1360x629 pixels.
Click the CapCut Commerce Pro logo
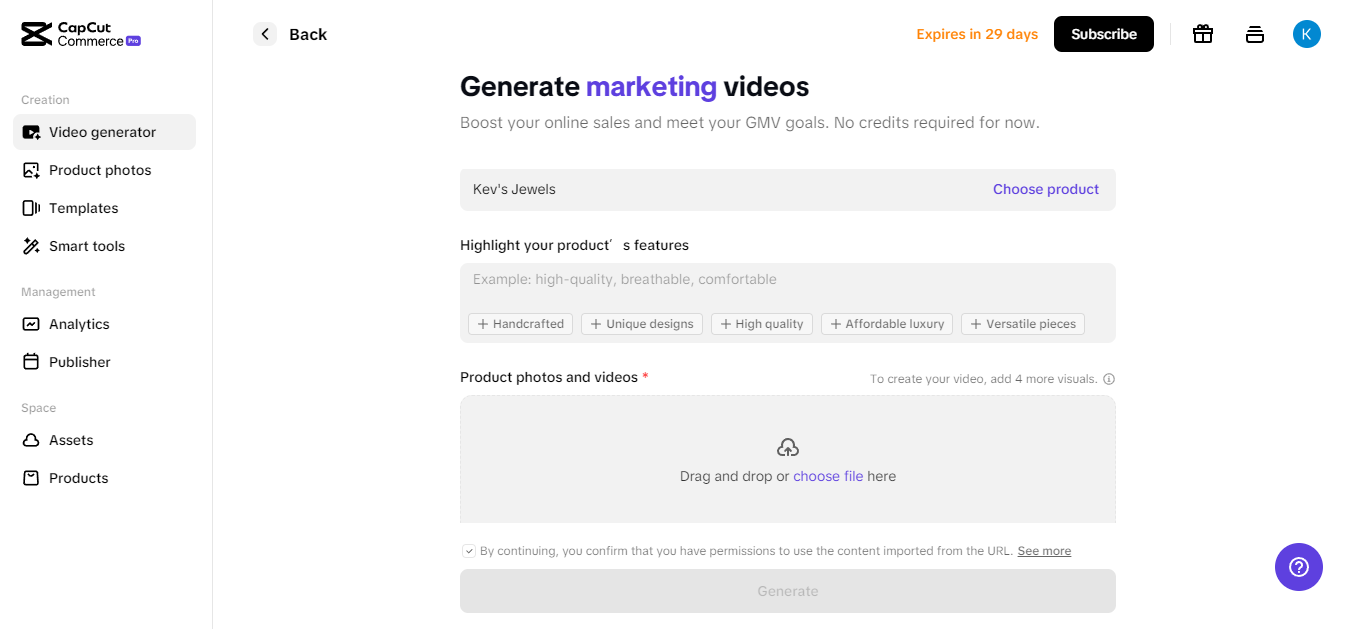[81, 34]
